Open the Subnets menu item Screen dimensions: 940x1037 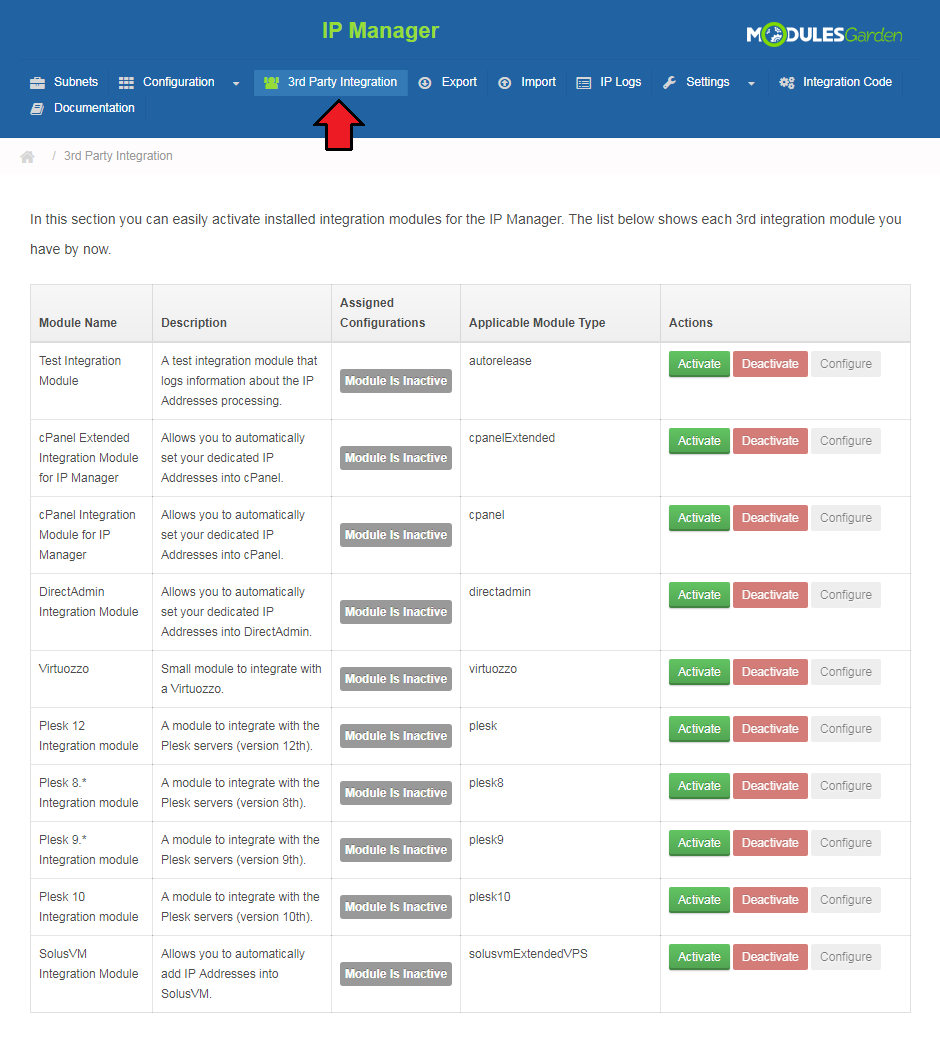click(64, 82)
